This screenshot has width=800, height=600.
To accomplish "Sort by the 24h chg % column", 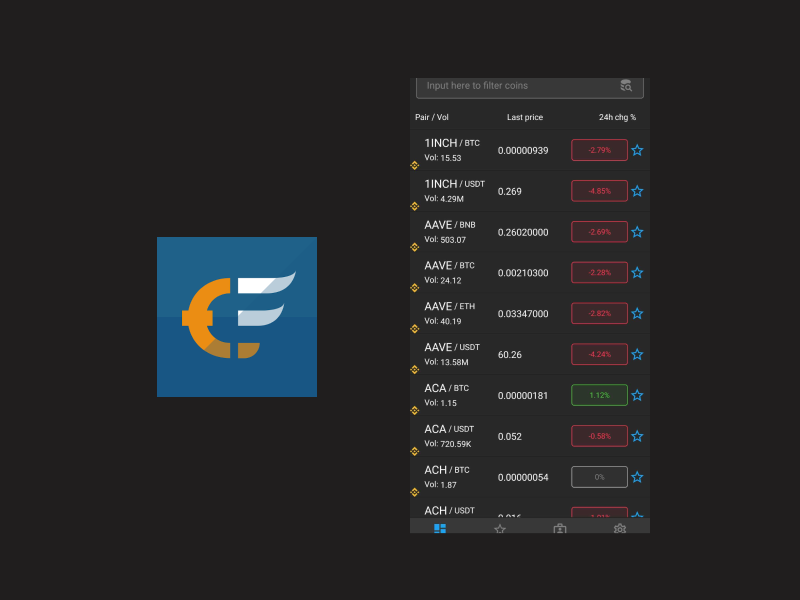I will tap(618, 117).
